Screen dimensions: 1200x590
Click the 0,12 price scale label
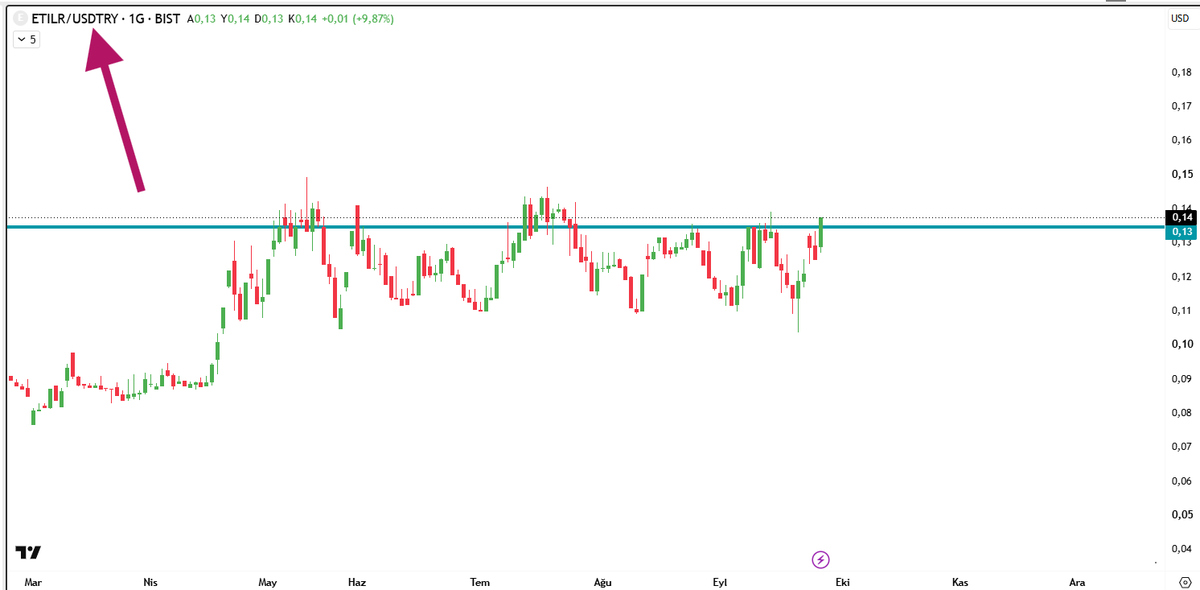tap(1181, 276)
